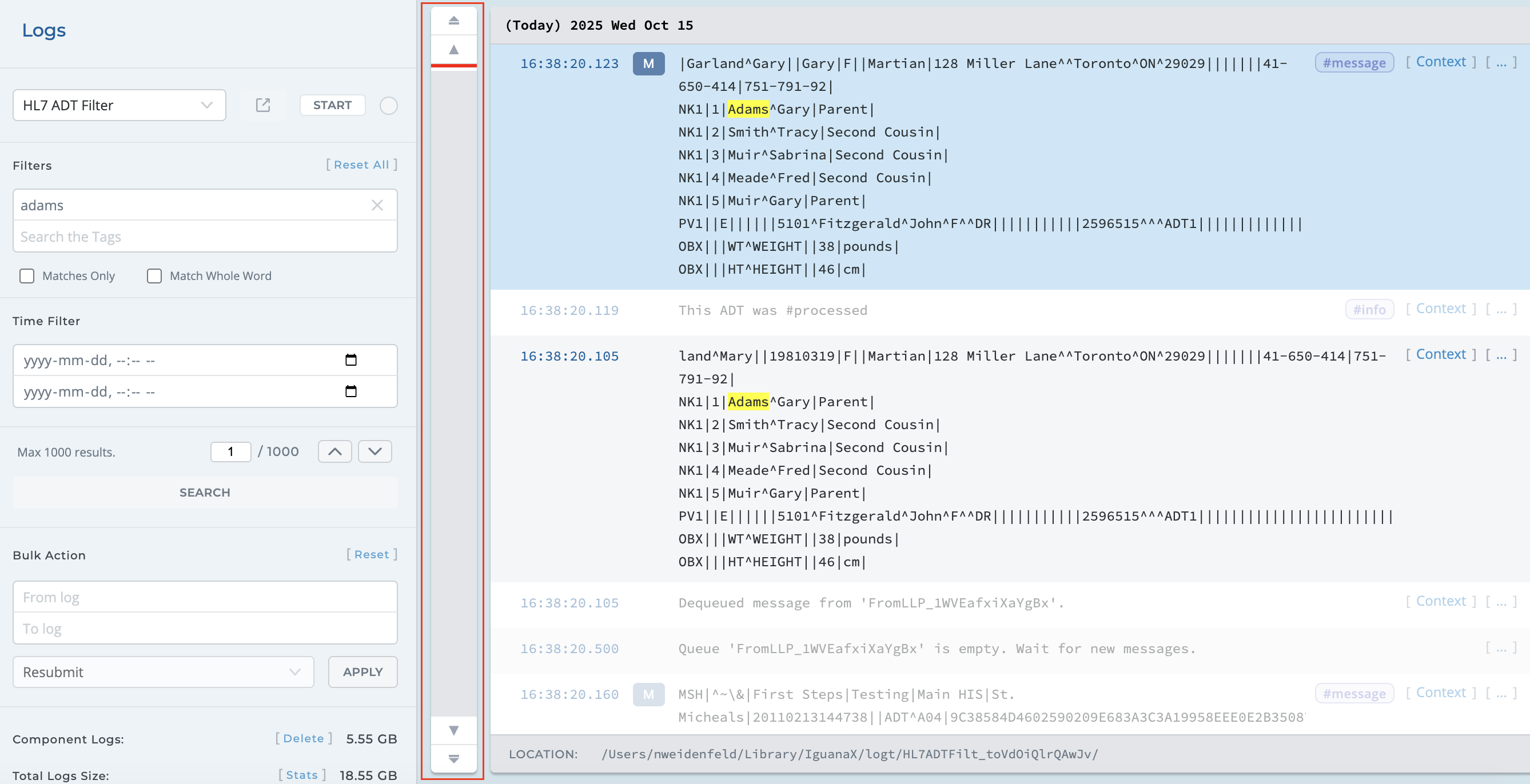Click Reset All filters link
The image size is (1530, 784).
coord(361,165)
